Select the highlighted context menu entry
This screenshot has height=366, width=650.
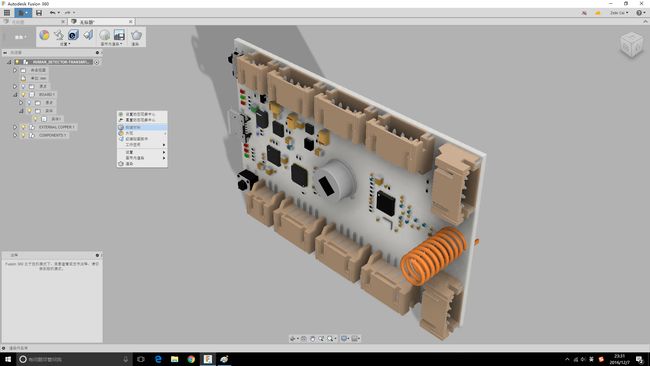142,127
